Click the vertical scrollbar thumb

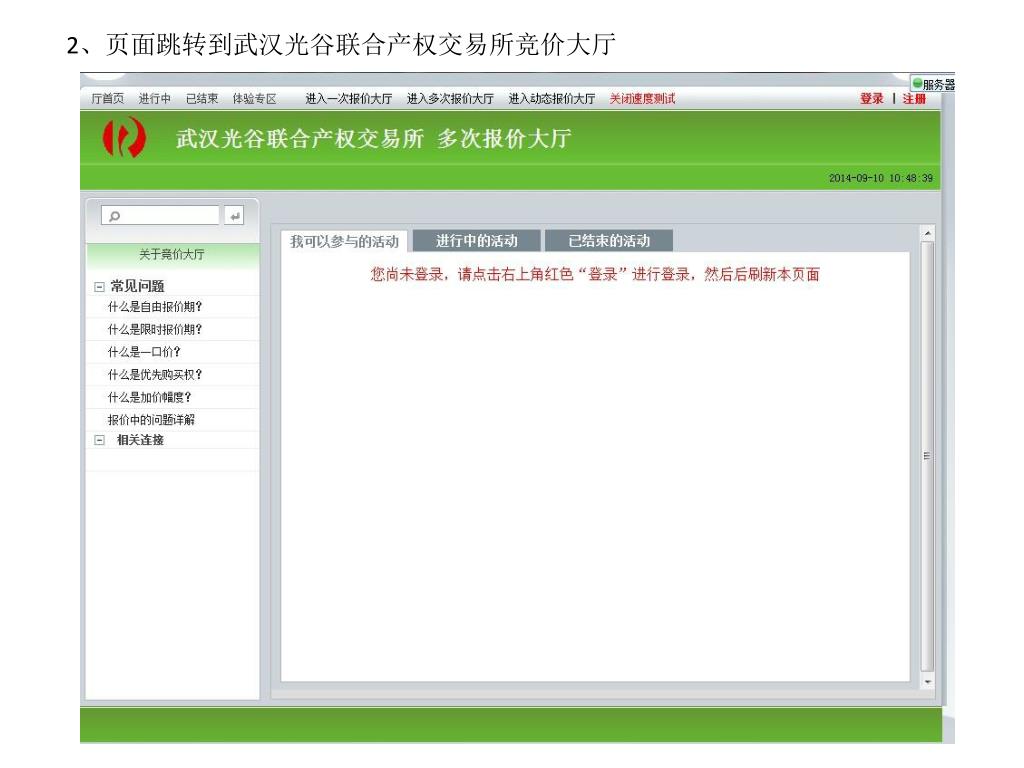tap(927, 456)
